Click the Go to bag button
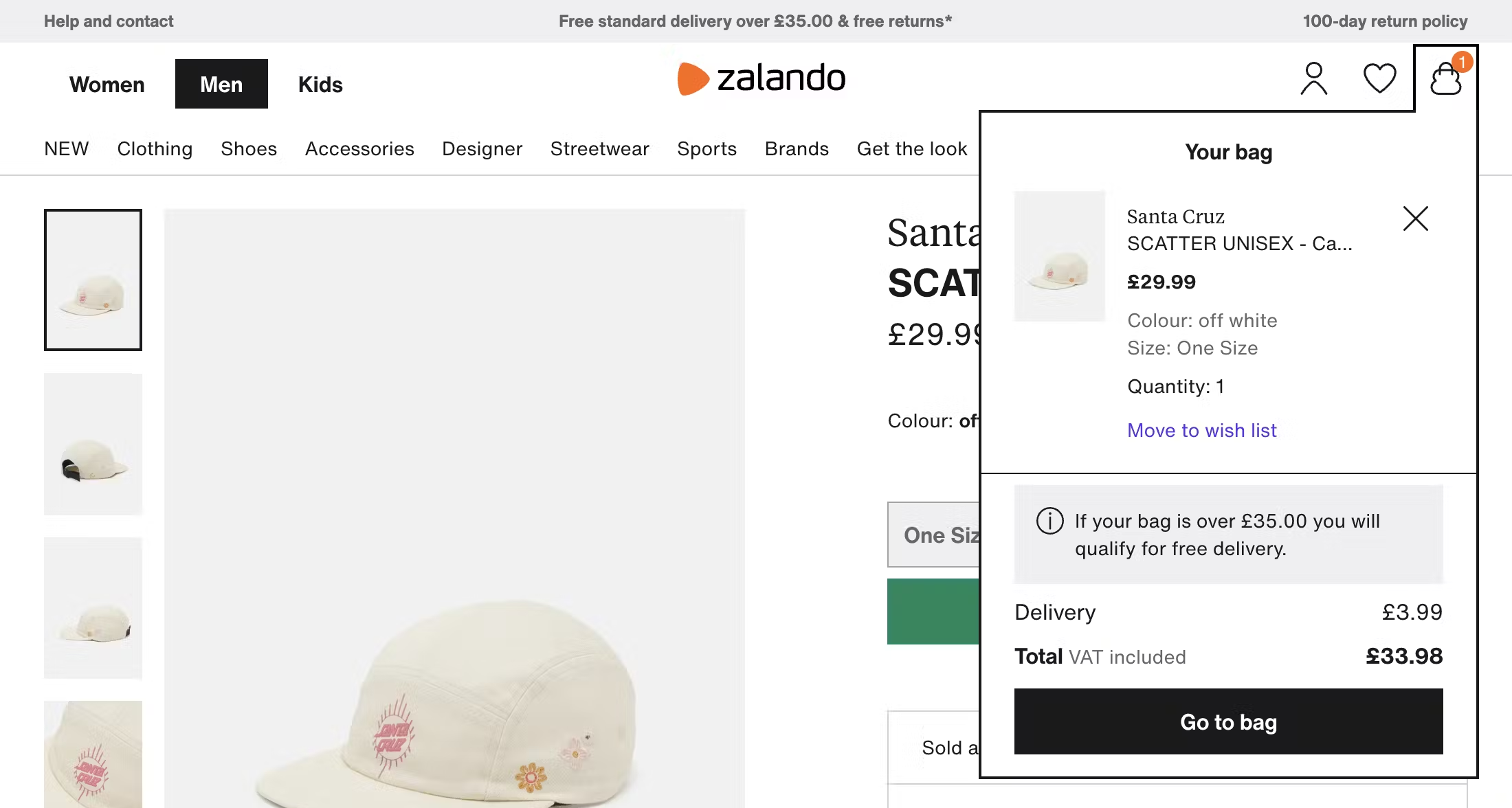 [x=1228, y=721]
